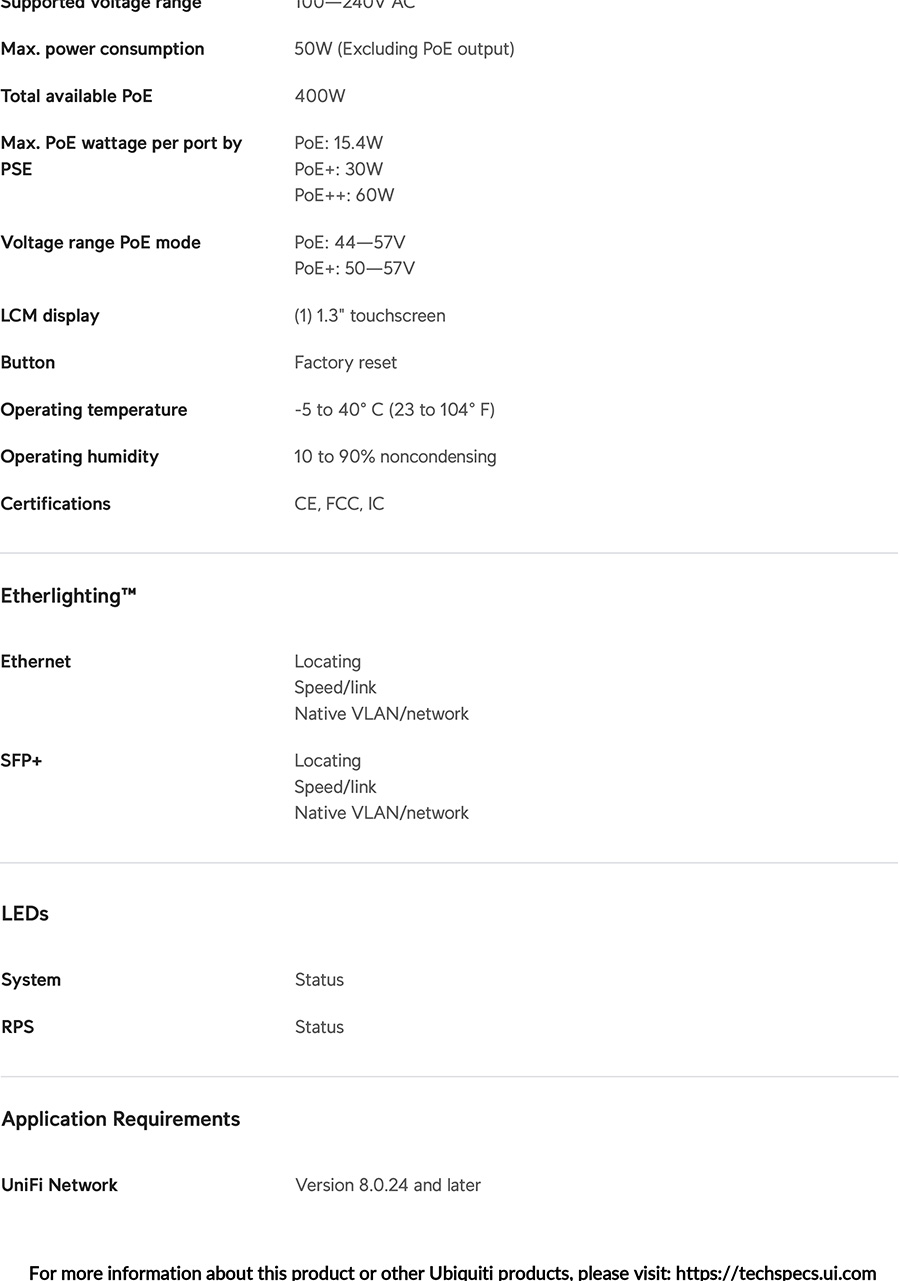Click the Version 8.0.24 and later text
Screen dimensions: 900x1281
click(x=388, y=1185)
